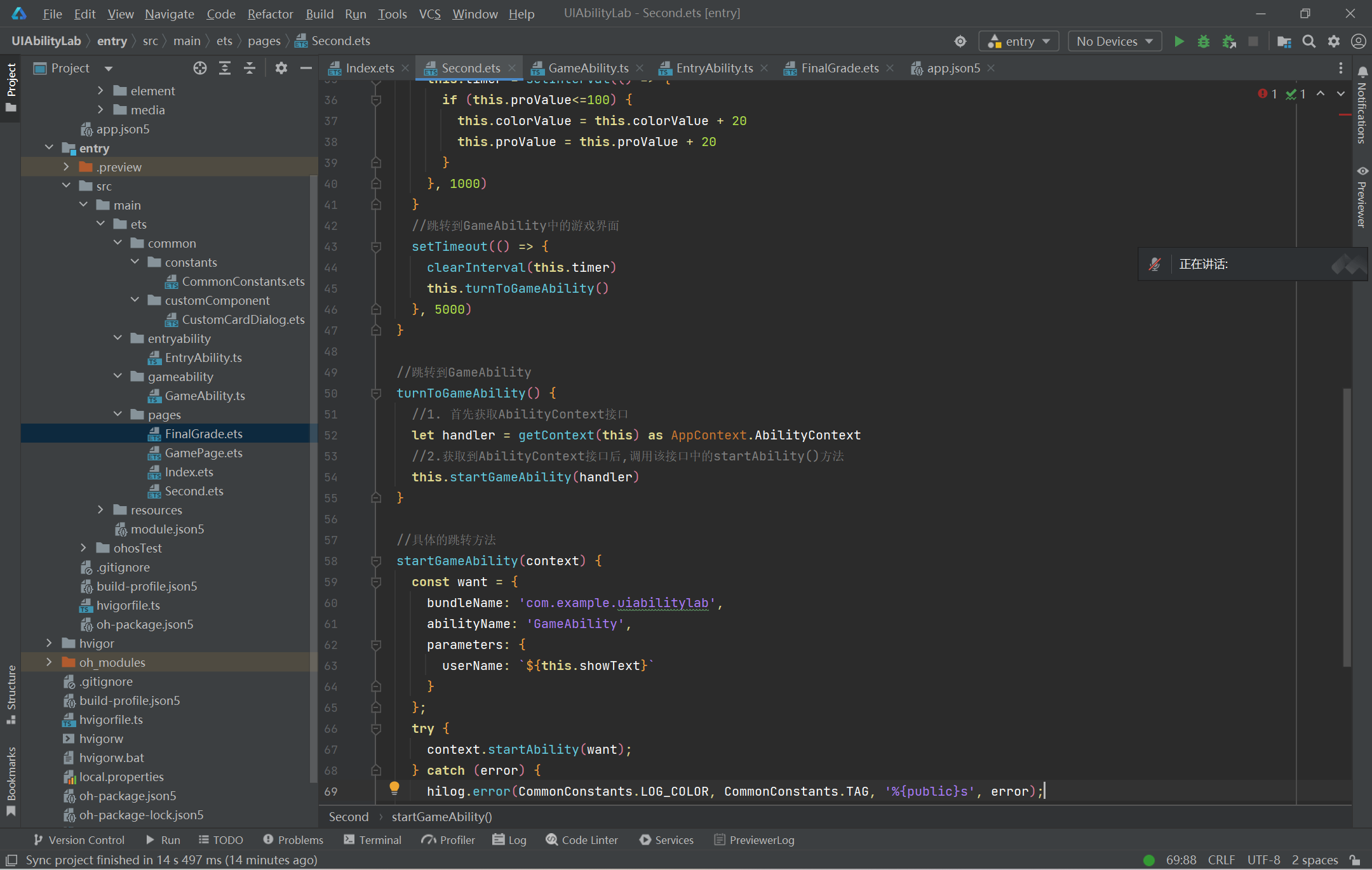Screen dimensions: 1372x870
Task: Click the editor vertical scrollbar thumb
Action: click(1347, 527)
